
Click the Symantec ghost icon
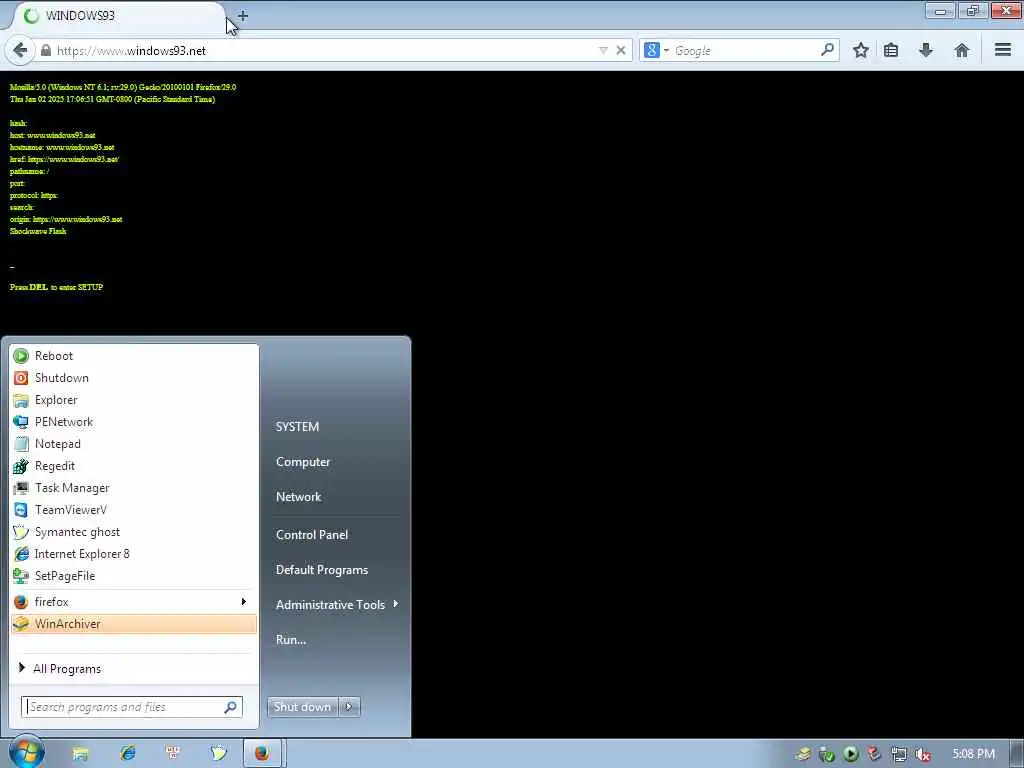pyautogui.click(x=21, y=532)
